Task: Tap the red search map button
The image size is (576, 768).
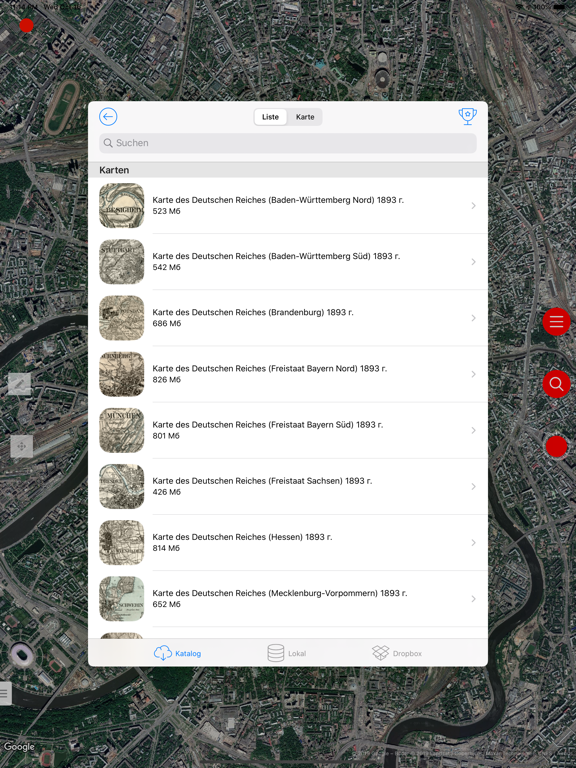Action: point(556,384)
